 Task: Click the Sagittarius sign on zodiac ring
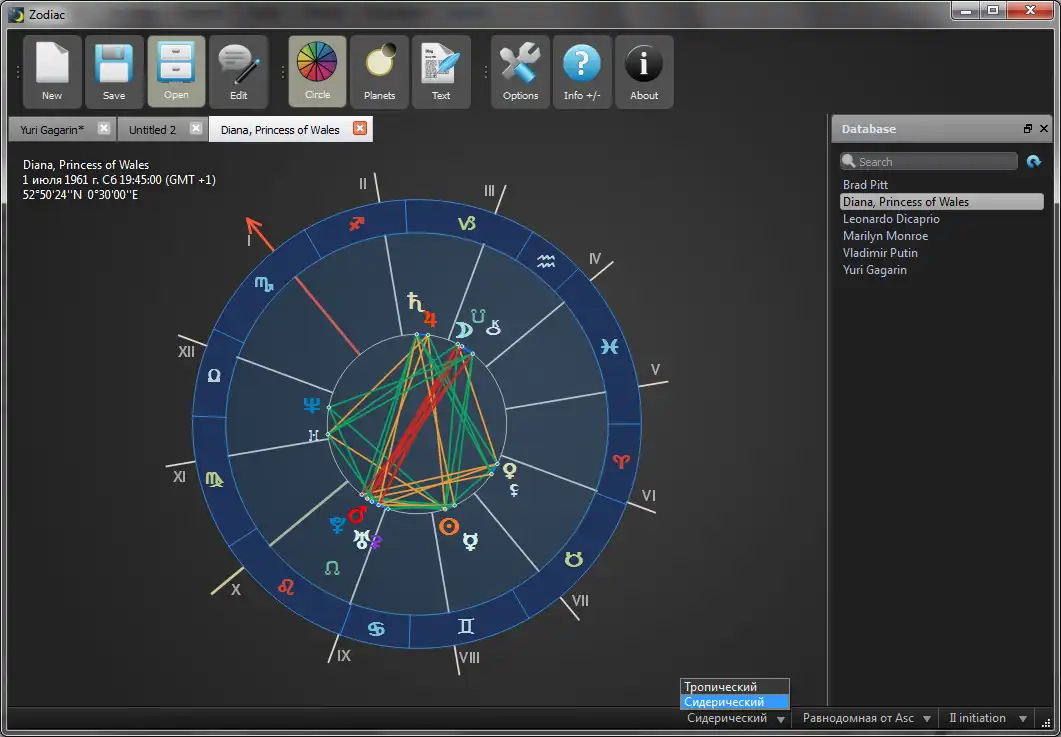pyautogui.click(x=357, y=223)
